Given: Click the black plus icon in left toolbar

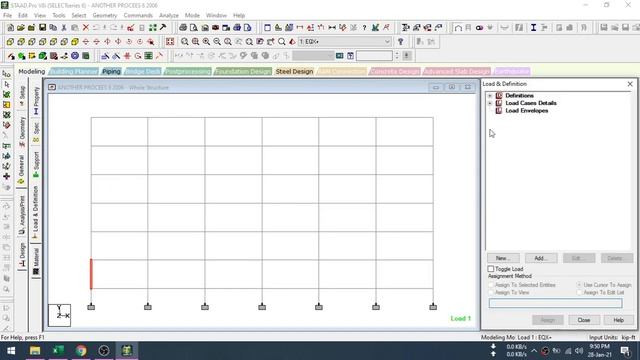Looking at the screenshot, I should tap(7, 176).
